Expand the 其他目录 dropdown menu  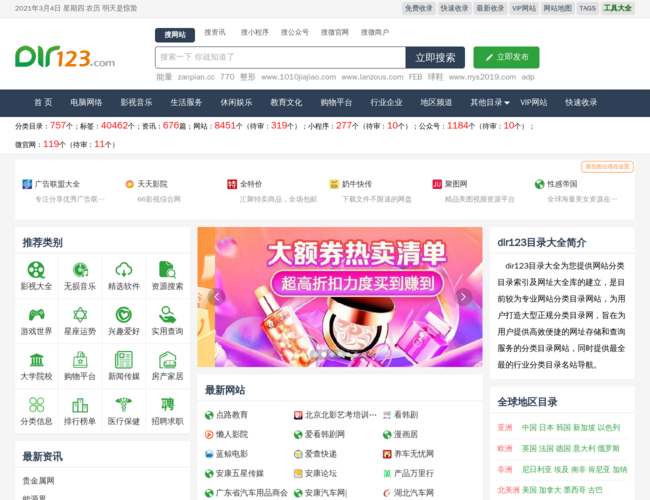tap(490, 102)
